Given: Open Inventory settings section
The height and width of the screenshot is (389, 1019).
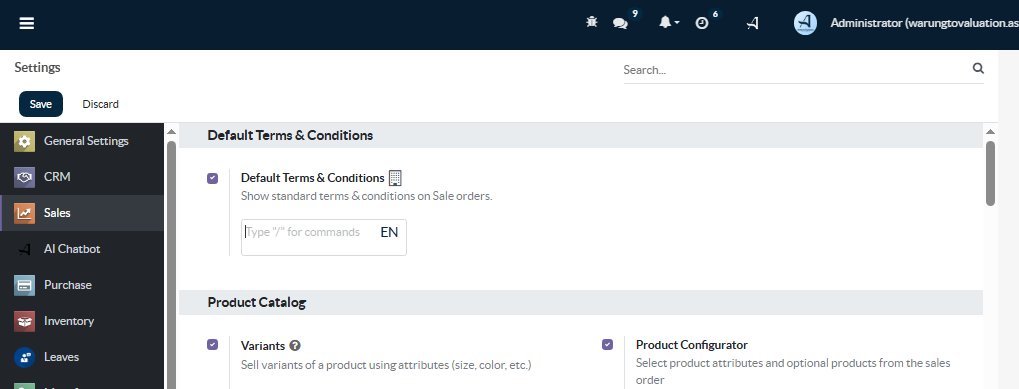Looking at the screenshot, I should coord(82,321).
